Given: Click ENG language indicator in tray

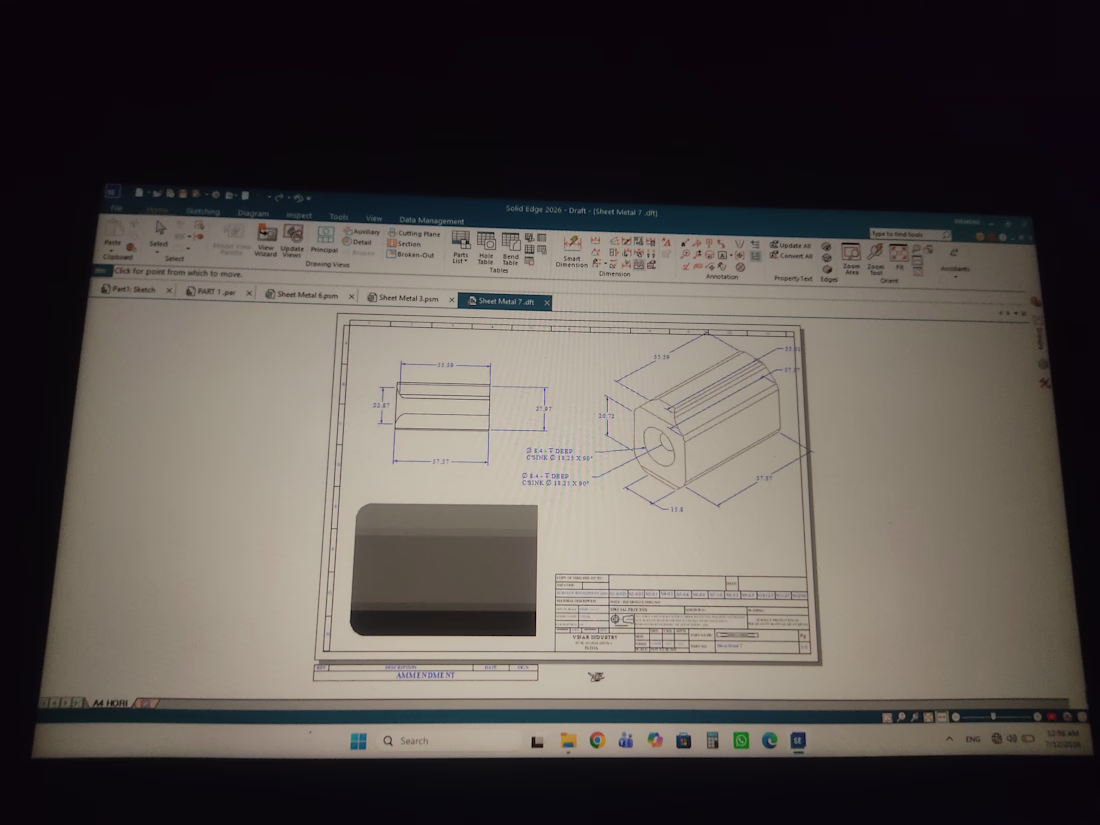Looking at the screenshot, I should 972,739.
